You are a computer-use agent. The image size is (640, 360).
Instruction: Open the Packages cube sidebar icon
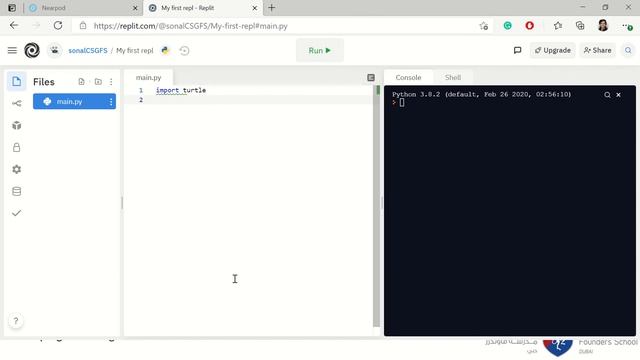[x=16, y=125]
